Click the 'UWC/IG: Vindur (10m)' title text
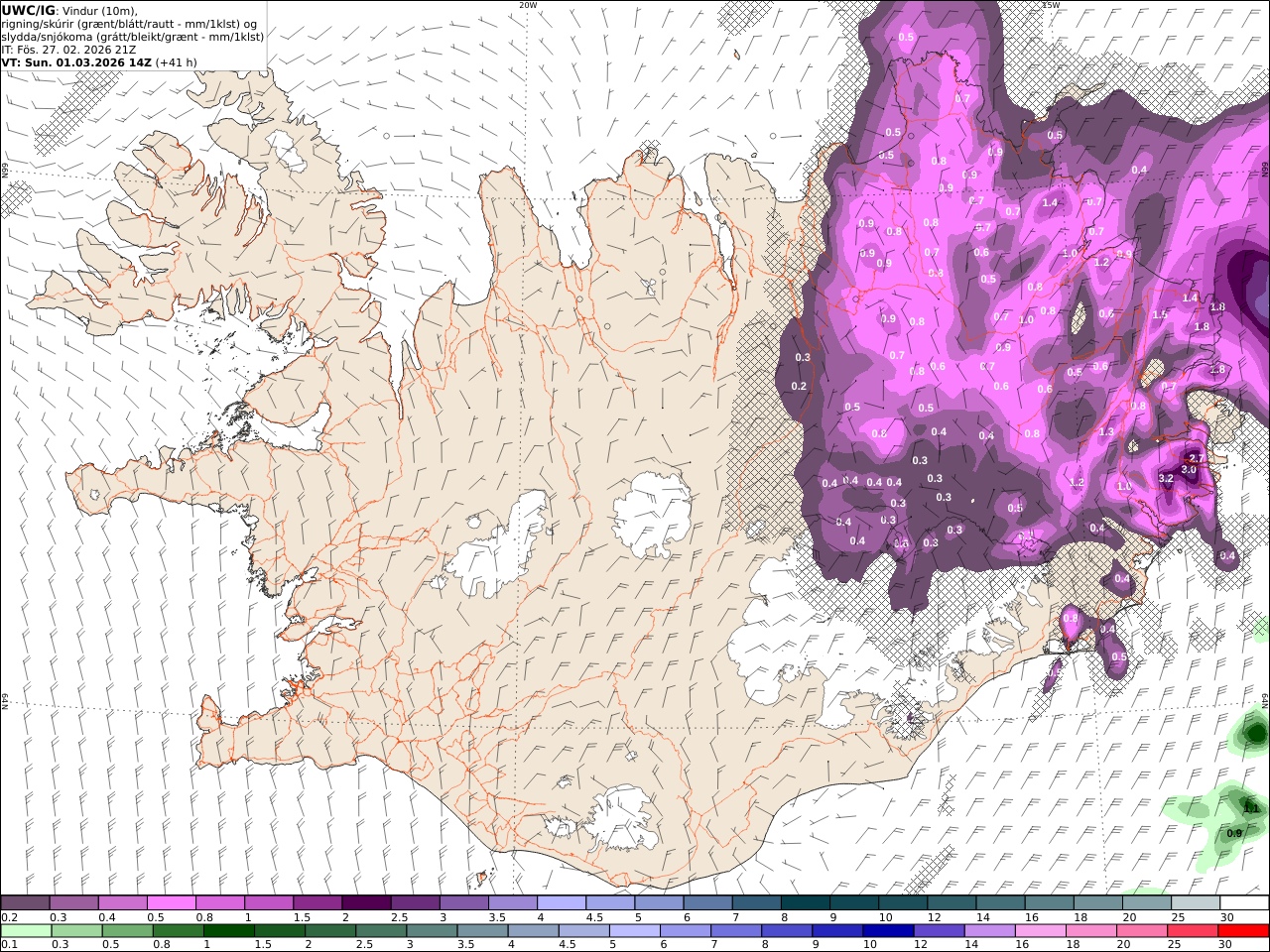This screenshot has height=952, width=1270. (69, 10)
